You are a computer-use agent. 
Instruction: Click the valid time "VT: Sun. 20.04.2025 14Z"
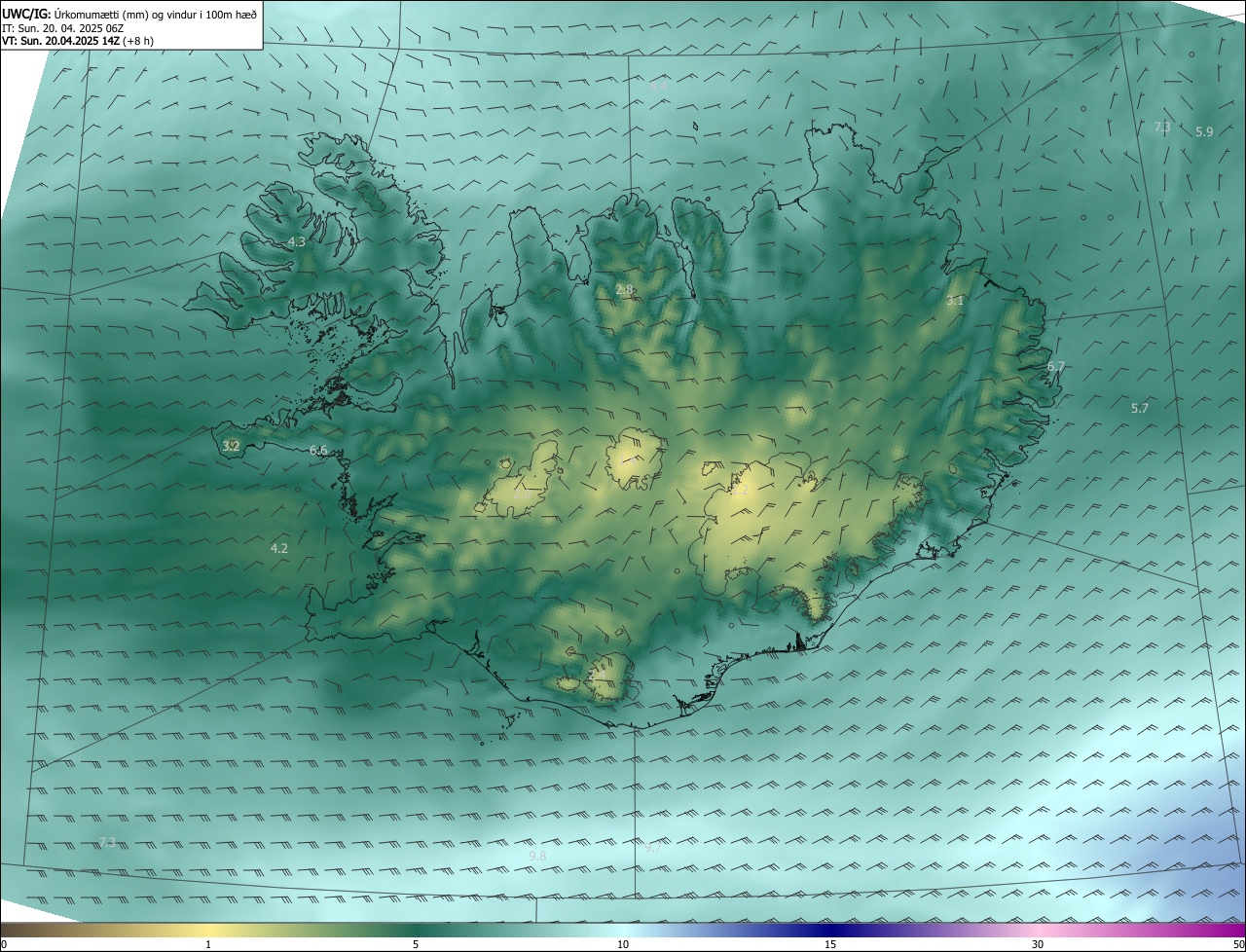tap(60, 41)
